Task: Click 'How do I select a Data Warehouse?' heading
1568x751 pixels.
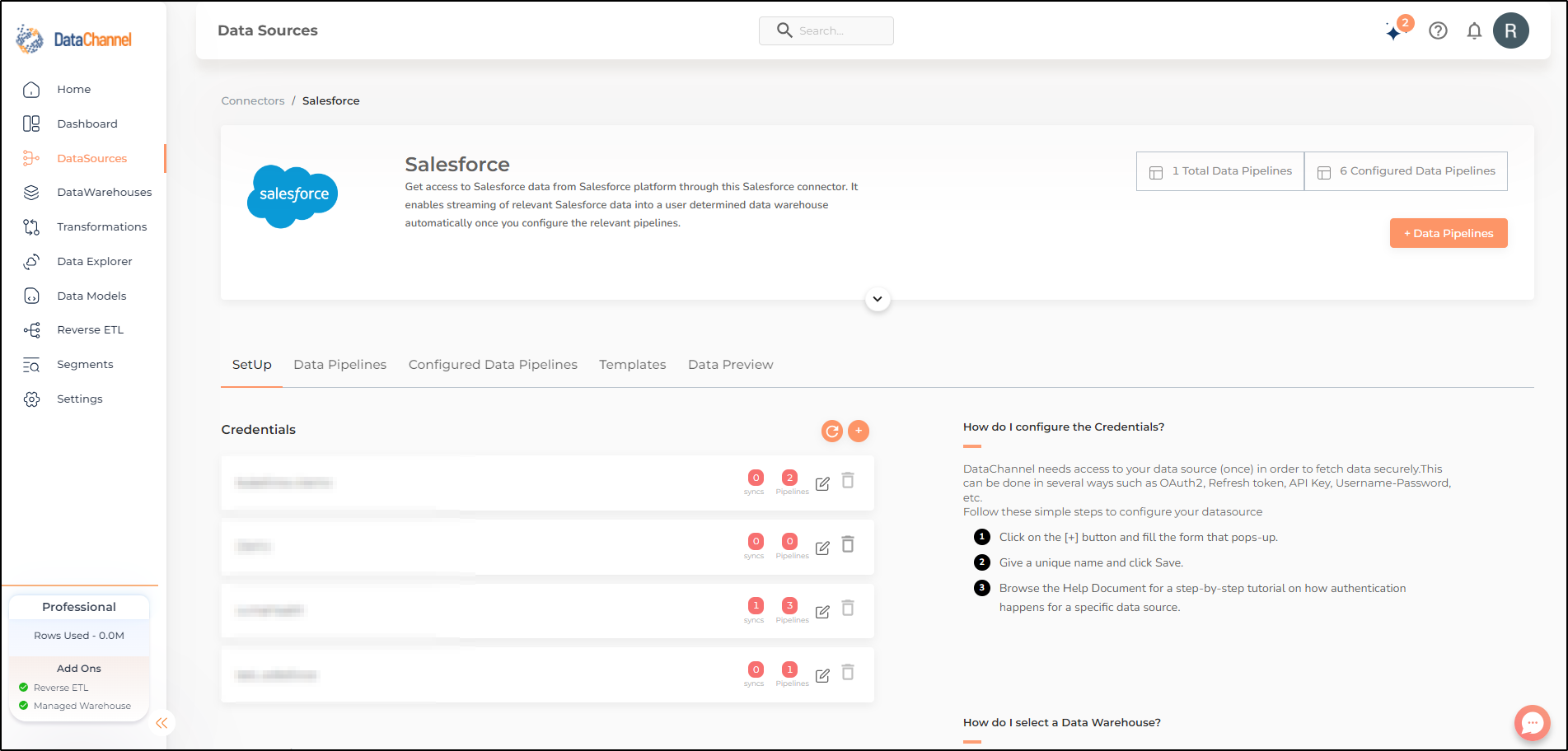Action: point(1062,722)
